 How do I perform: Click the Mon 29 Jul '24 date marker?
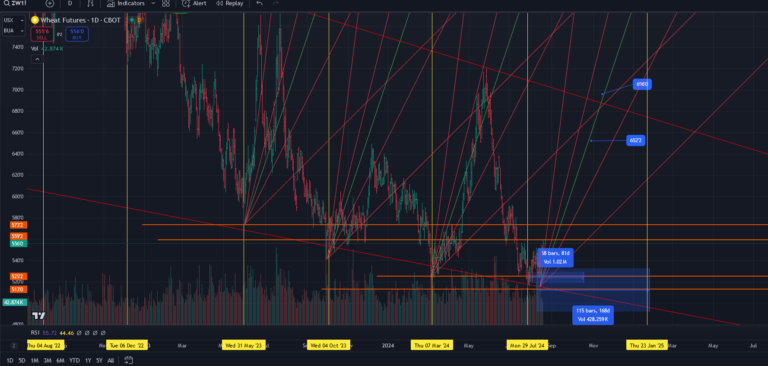pyautogui.click(x=527, y=345)
